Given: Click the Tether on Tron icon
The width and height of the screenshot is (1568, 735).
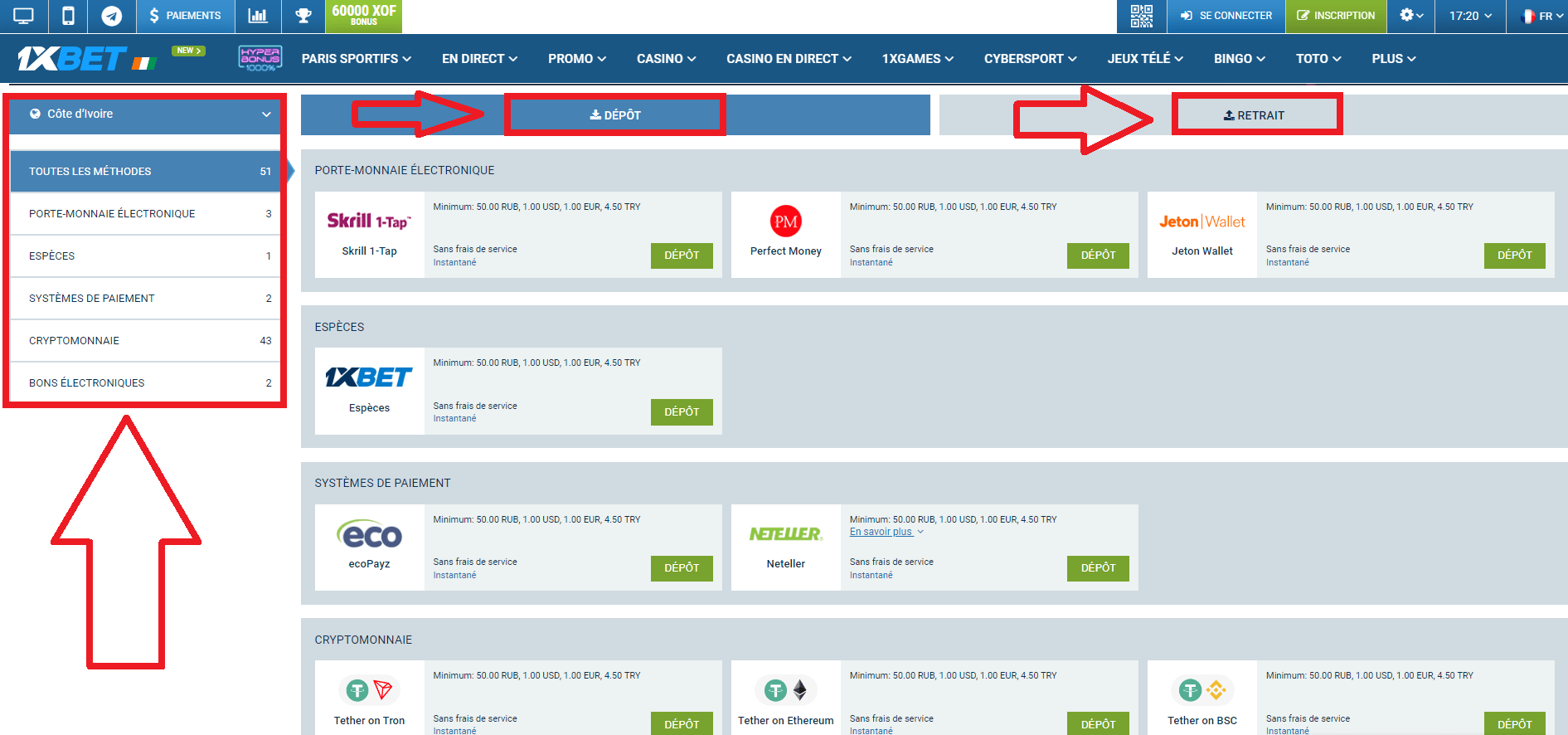Looking at the screenshot, I should (369, 690).
